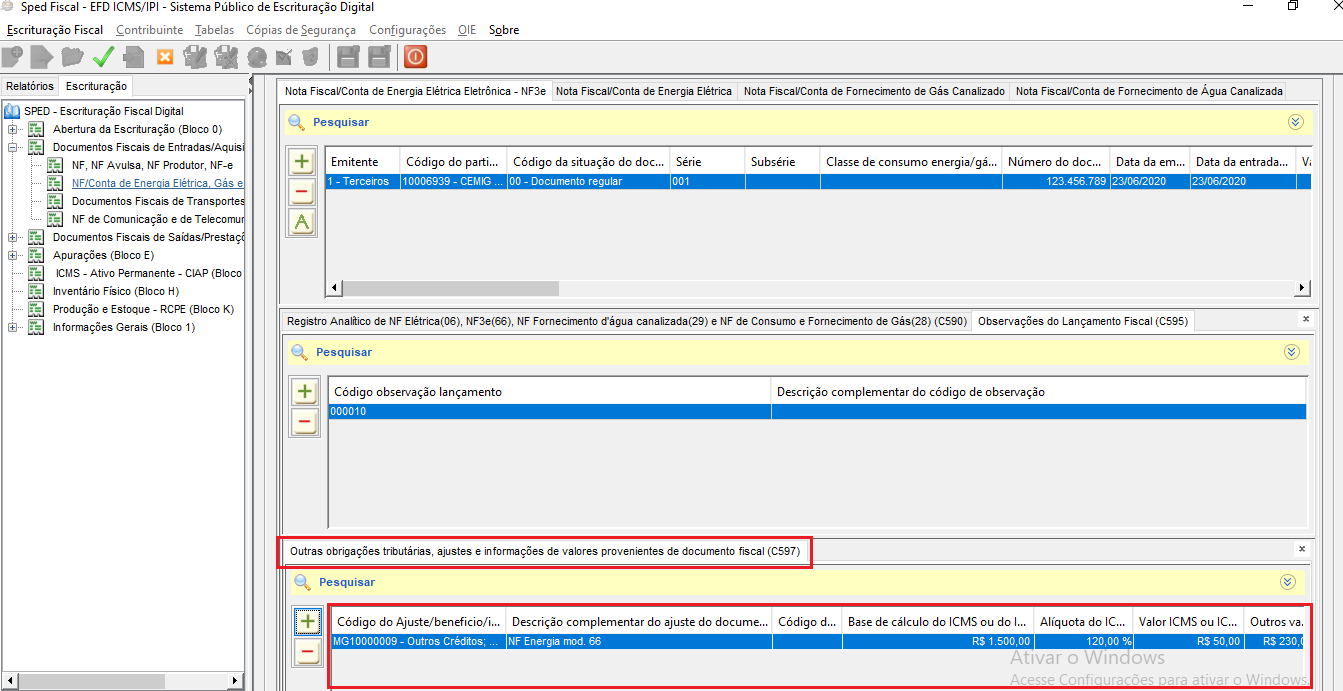1343x691 pixels.
Task: Select Nota Fiscal/Conta de Fornecimento de Gás Canalizado tab
Action: (874, 91)
